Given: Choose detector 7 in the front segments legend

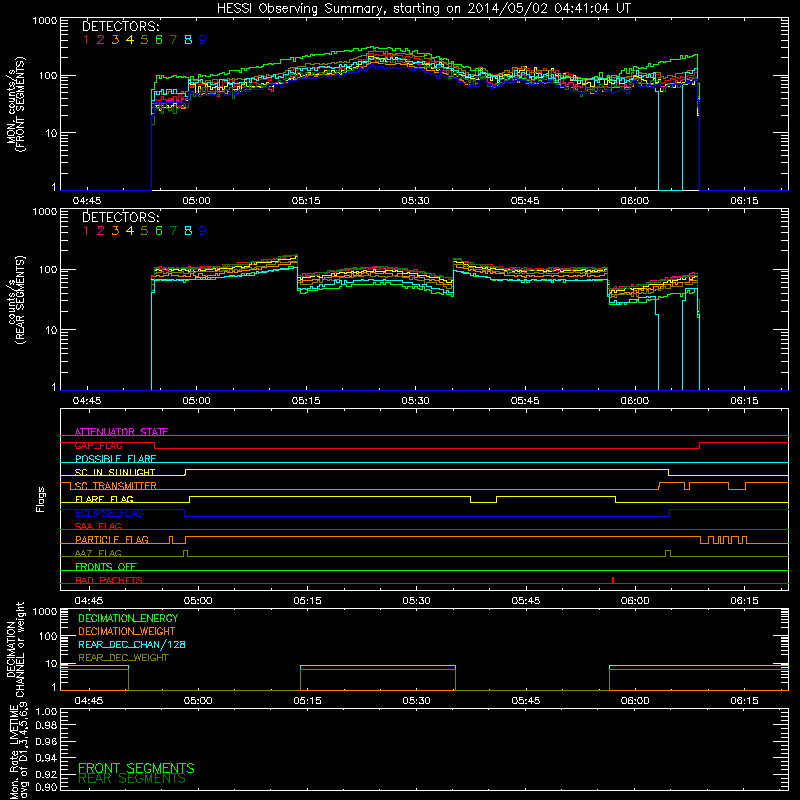Looking at the screenshot, I should click(x=173, y=39).
